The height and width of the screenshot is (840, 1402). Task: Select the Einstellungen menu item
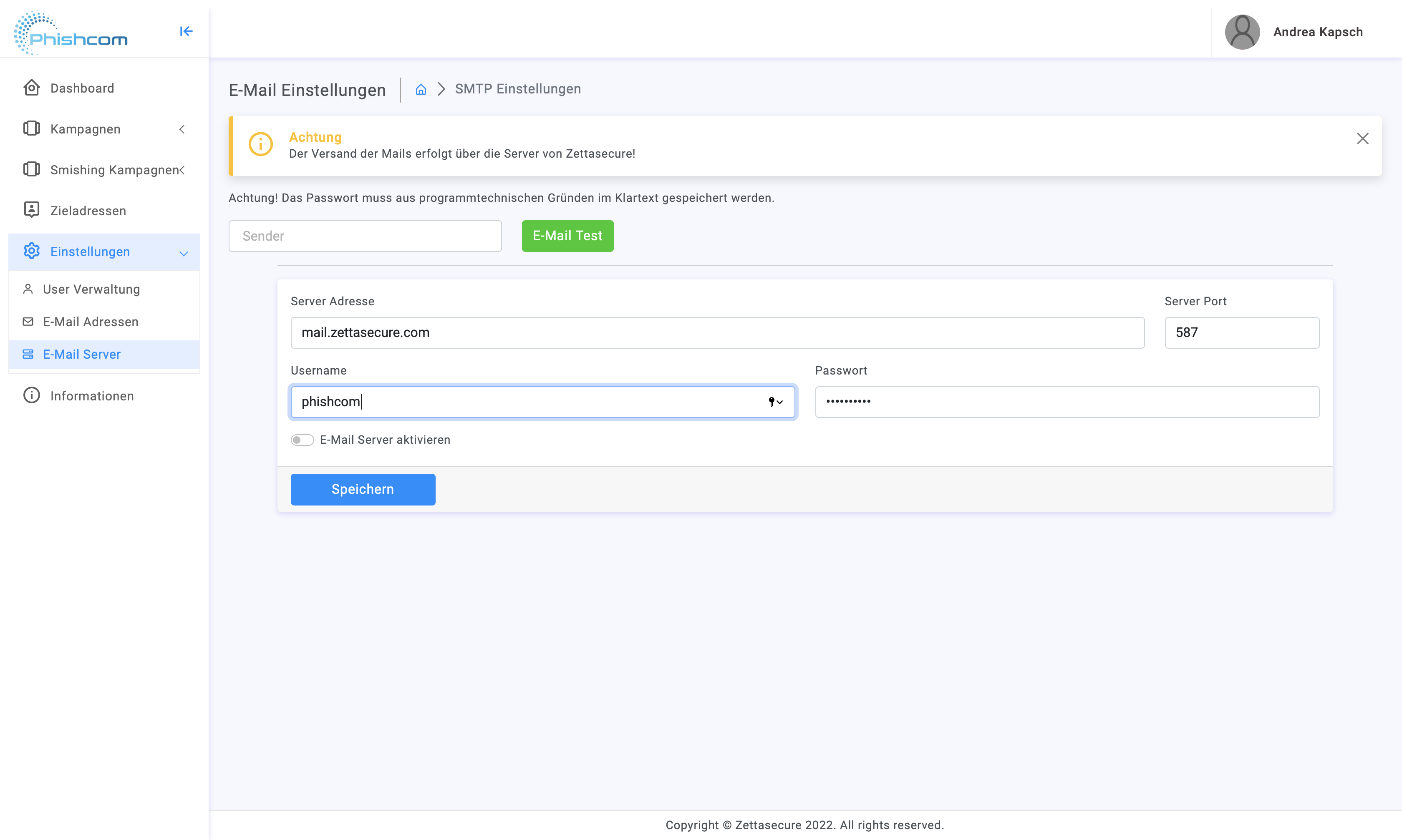click(104, 251)
